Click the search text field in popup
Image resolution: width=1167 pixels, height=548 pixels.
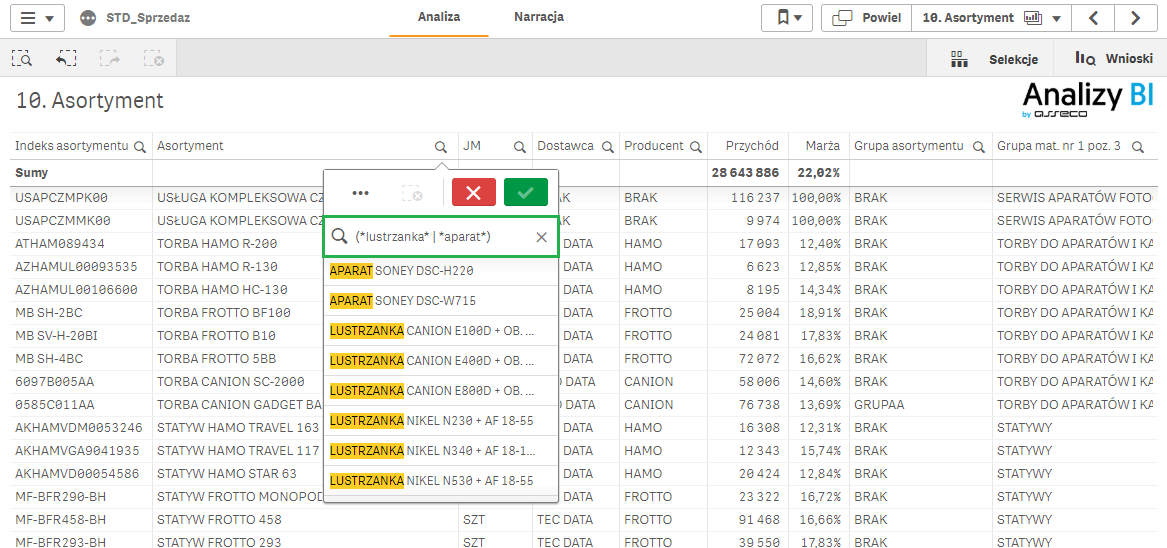pyautogui.click(x=441, y=237)
